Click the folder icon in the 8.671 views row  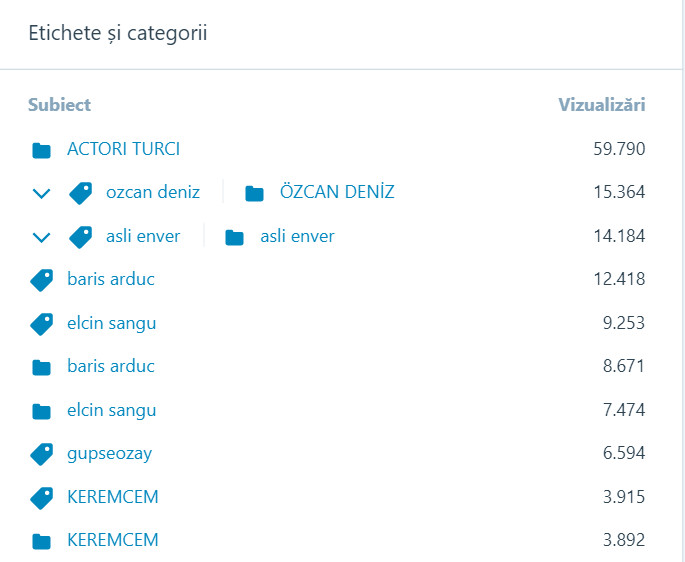[41, 367]
